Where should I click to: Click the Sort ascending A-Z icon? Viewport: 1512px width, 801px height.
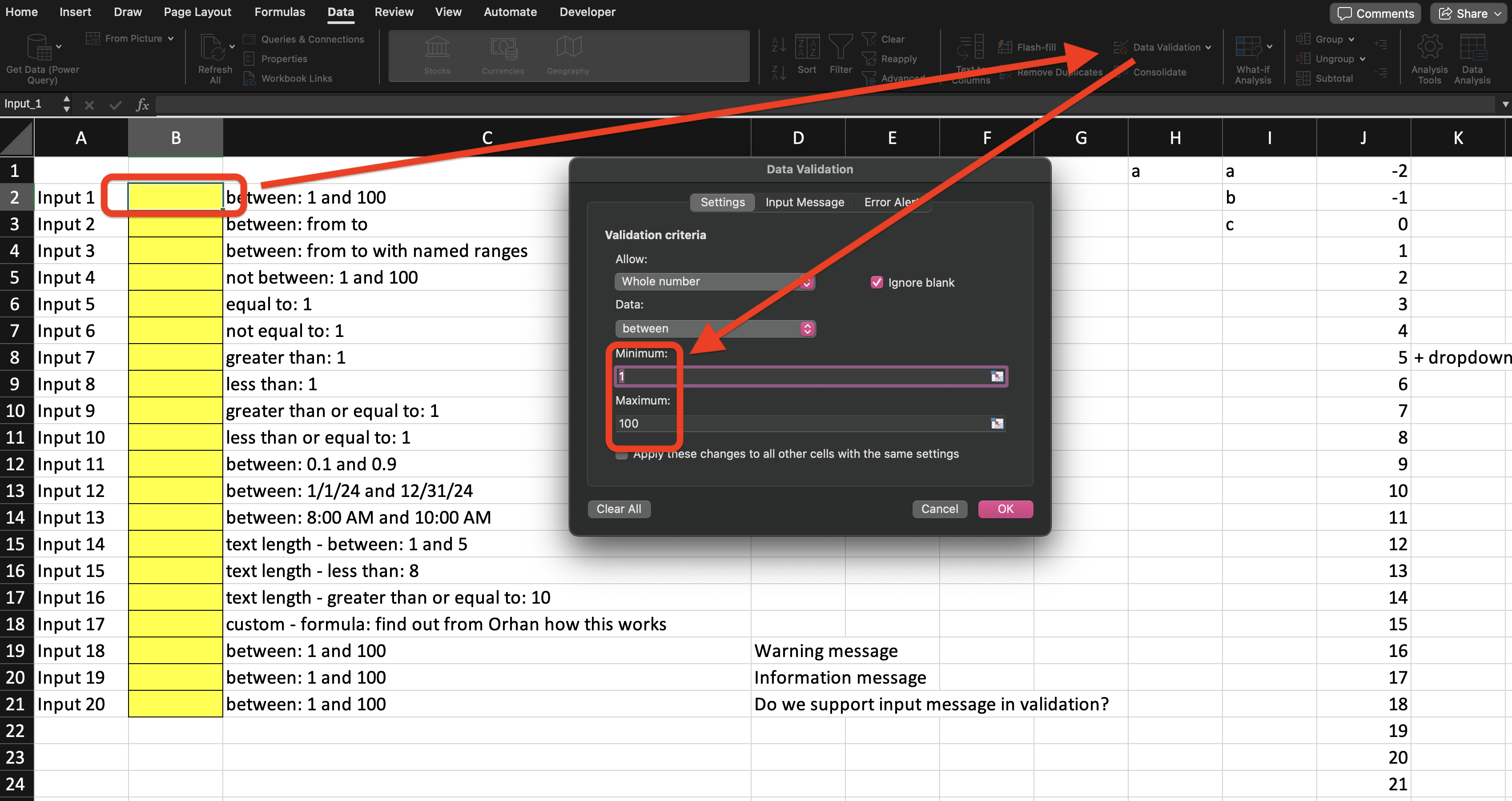coord(778,44)
